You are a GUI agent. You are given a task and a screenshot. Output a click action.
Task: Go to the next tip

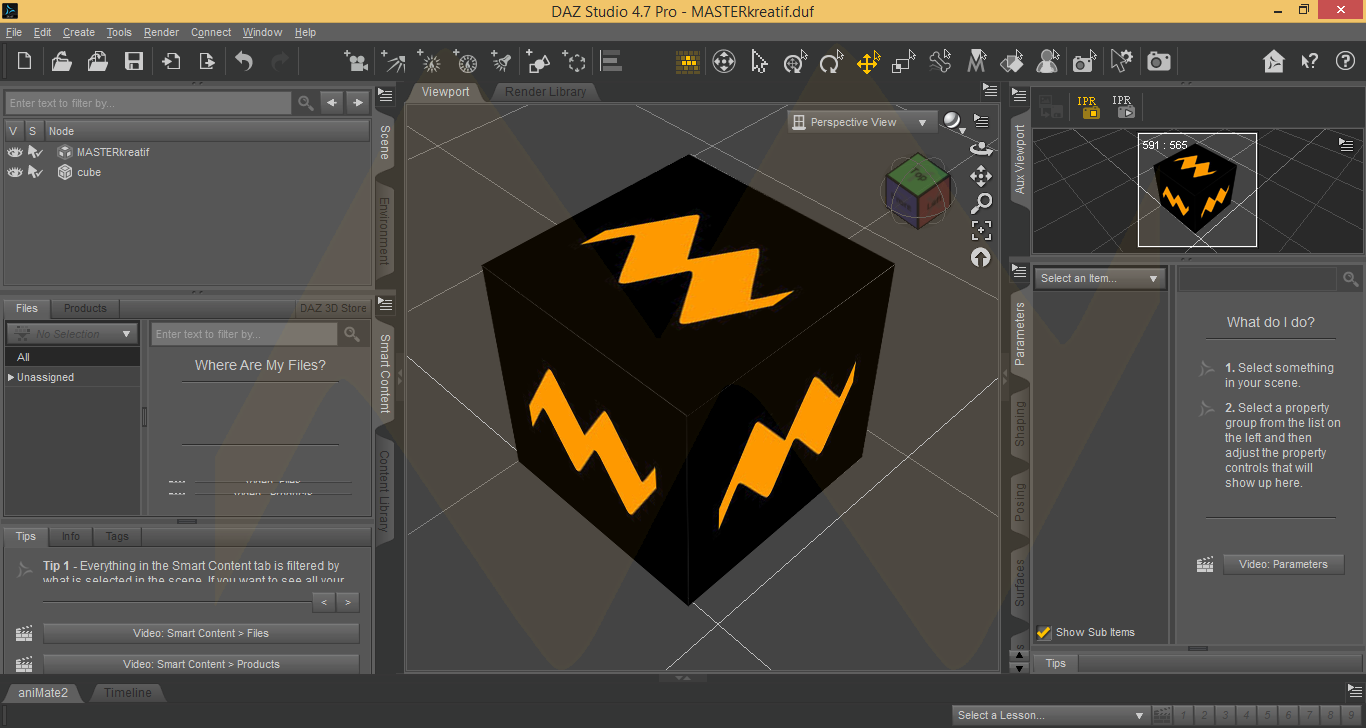(347, 602)
